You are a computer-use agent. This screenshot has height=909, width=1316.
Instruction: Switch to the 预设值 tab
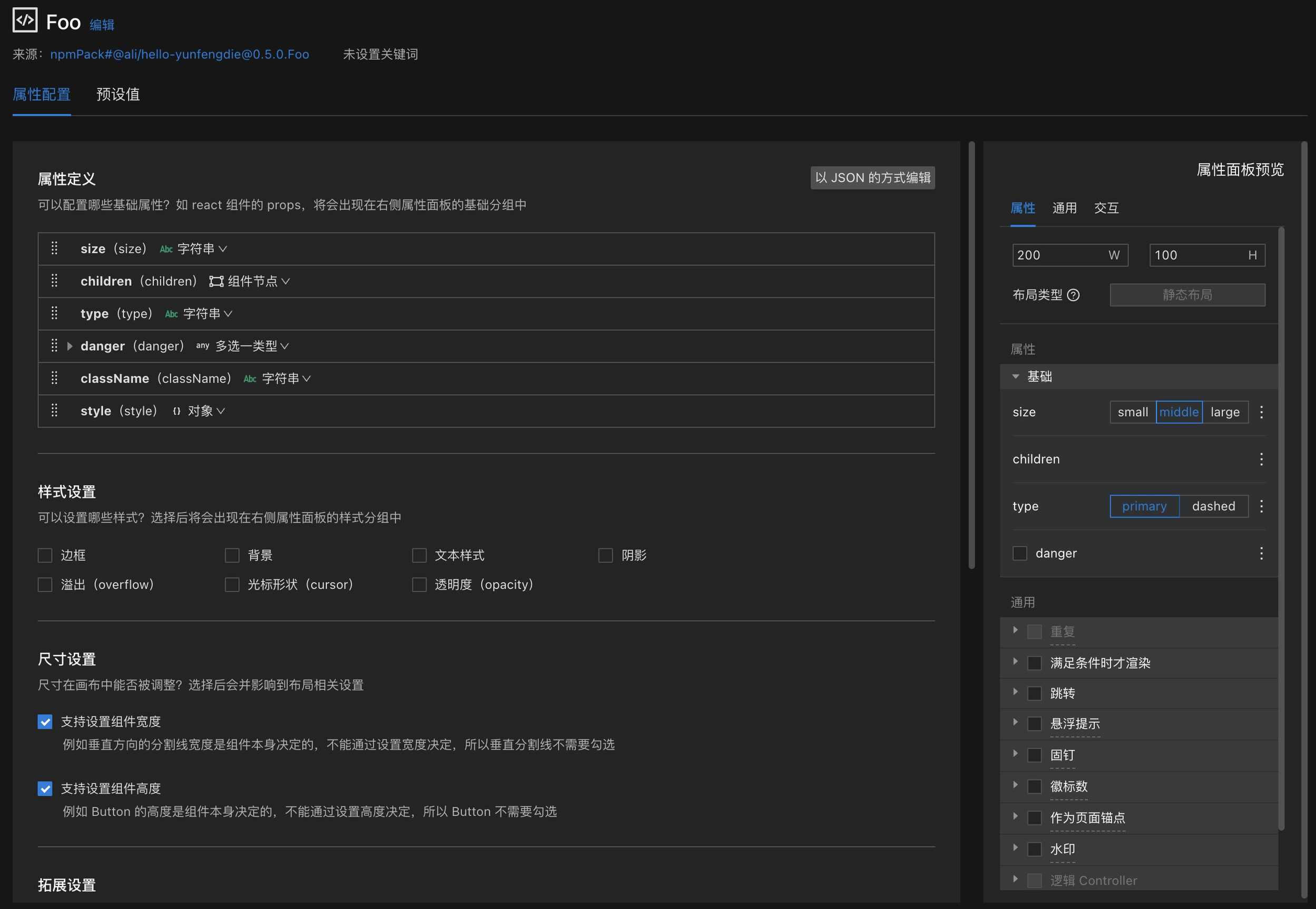pos(118,95)
